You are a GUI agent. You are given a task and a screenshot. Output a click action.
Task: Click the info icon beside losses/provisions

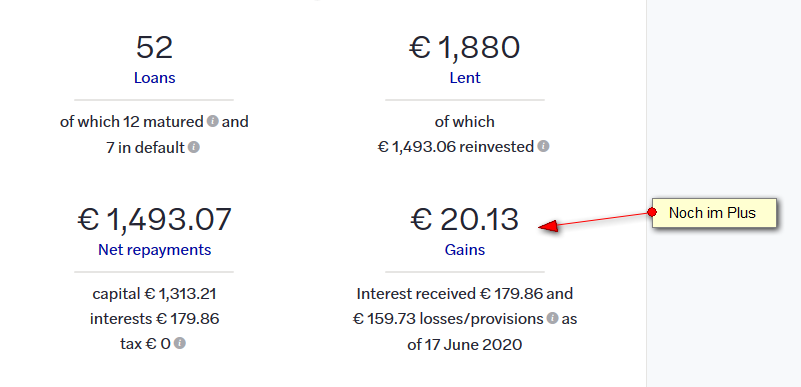pyautogui.click(x=552, y=319)
